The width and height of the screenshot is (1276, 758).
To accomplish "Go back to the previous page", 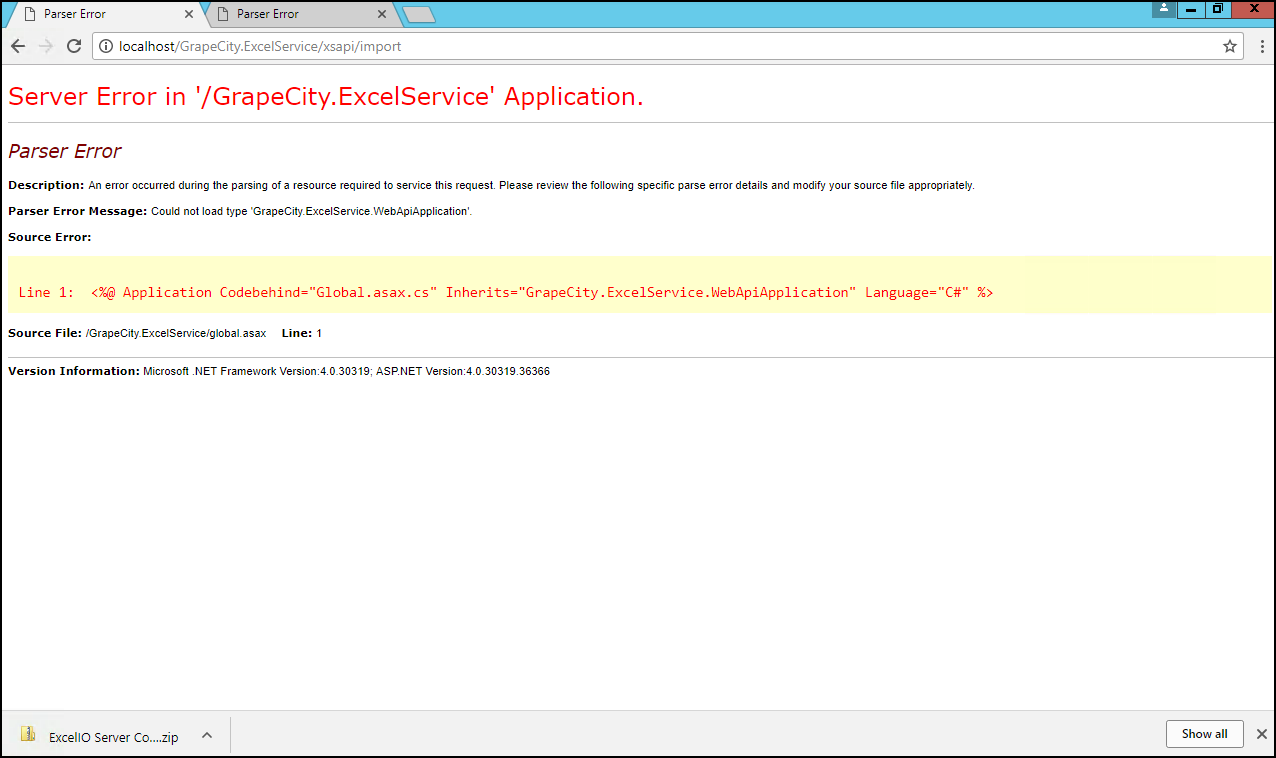I will 18,46.
